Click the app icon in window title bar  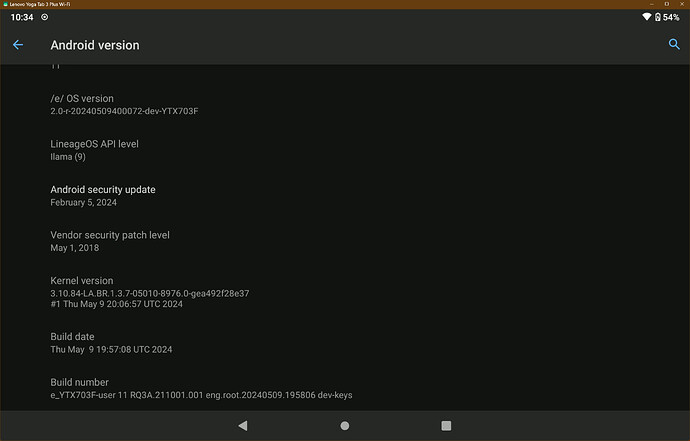[5, 4]
